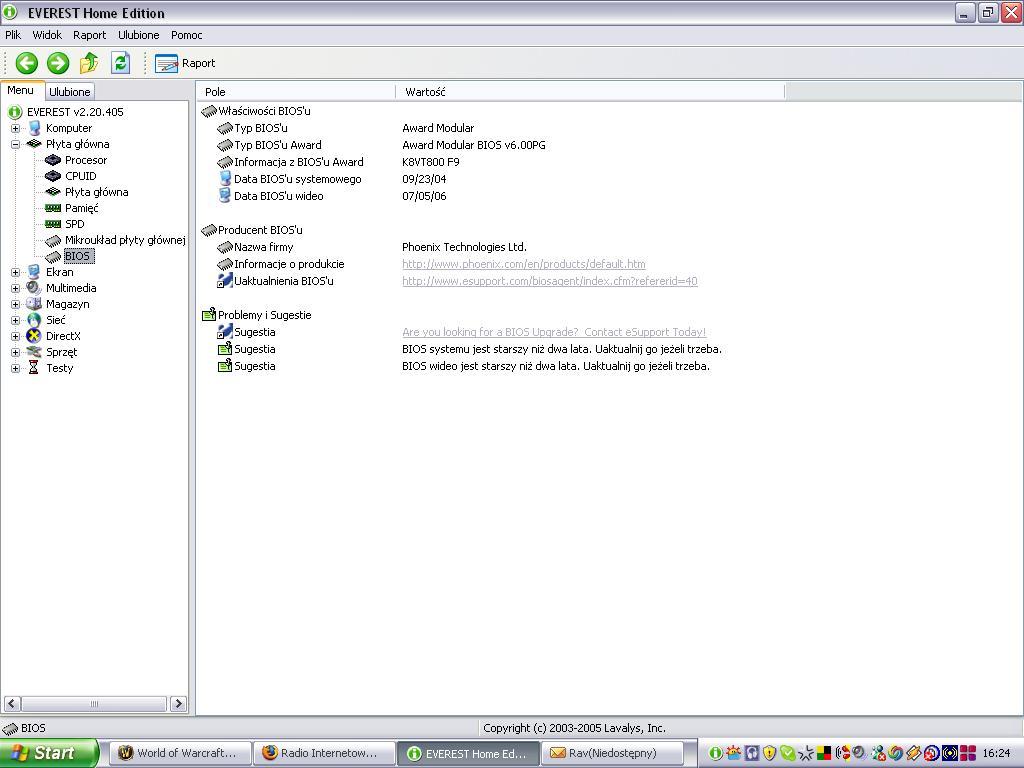This screenshot has height=768, width=1024.
Task: Open Płyta główna sub-item under motherboard
Action: click(96, 192)
